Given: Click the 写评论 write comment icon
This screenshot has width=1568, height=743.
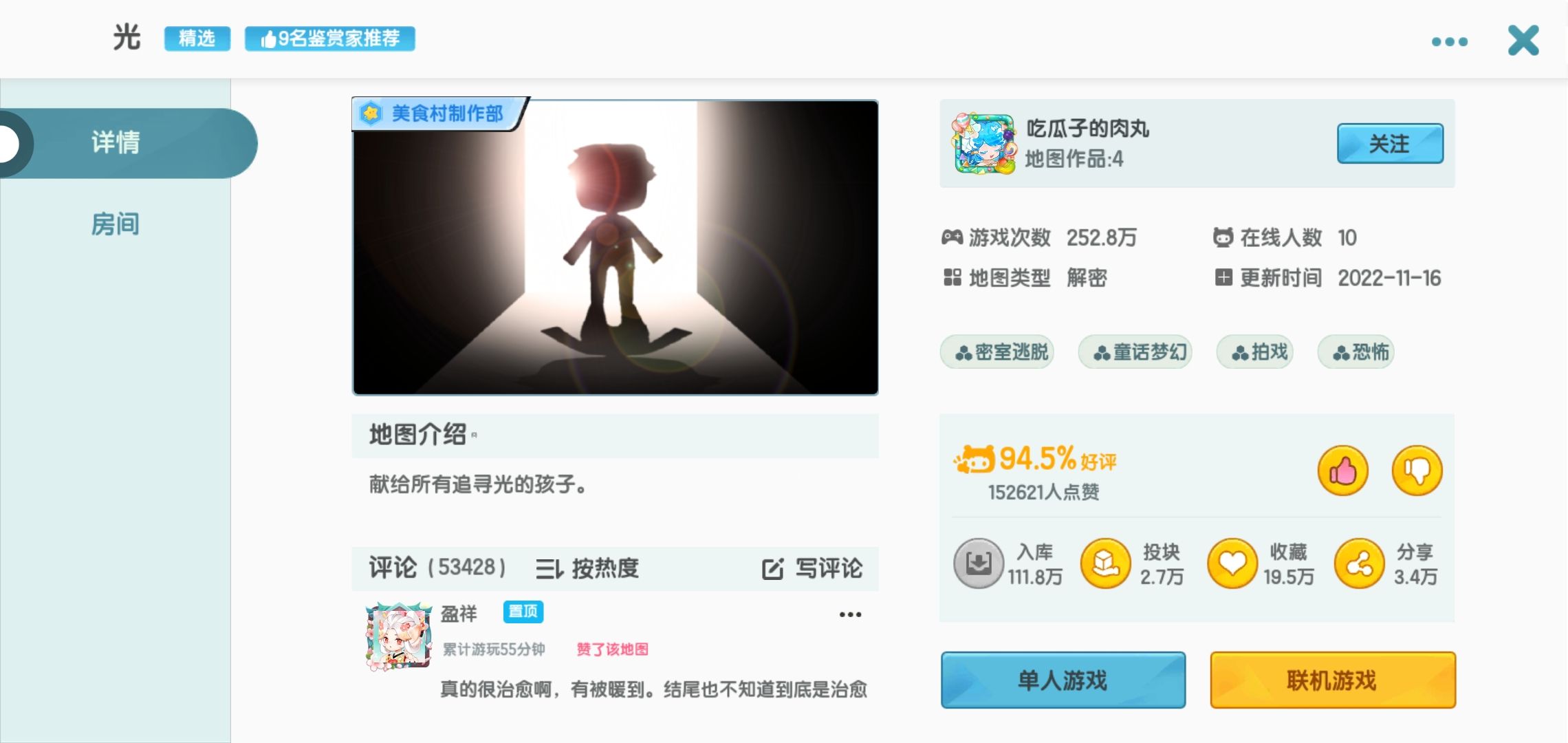Looking at the screenshot, I should (772, 569).
